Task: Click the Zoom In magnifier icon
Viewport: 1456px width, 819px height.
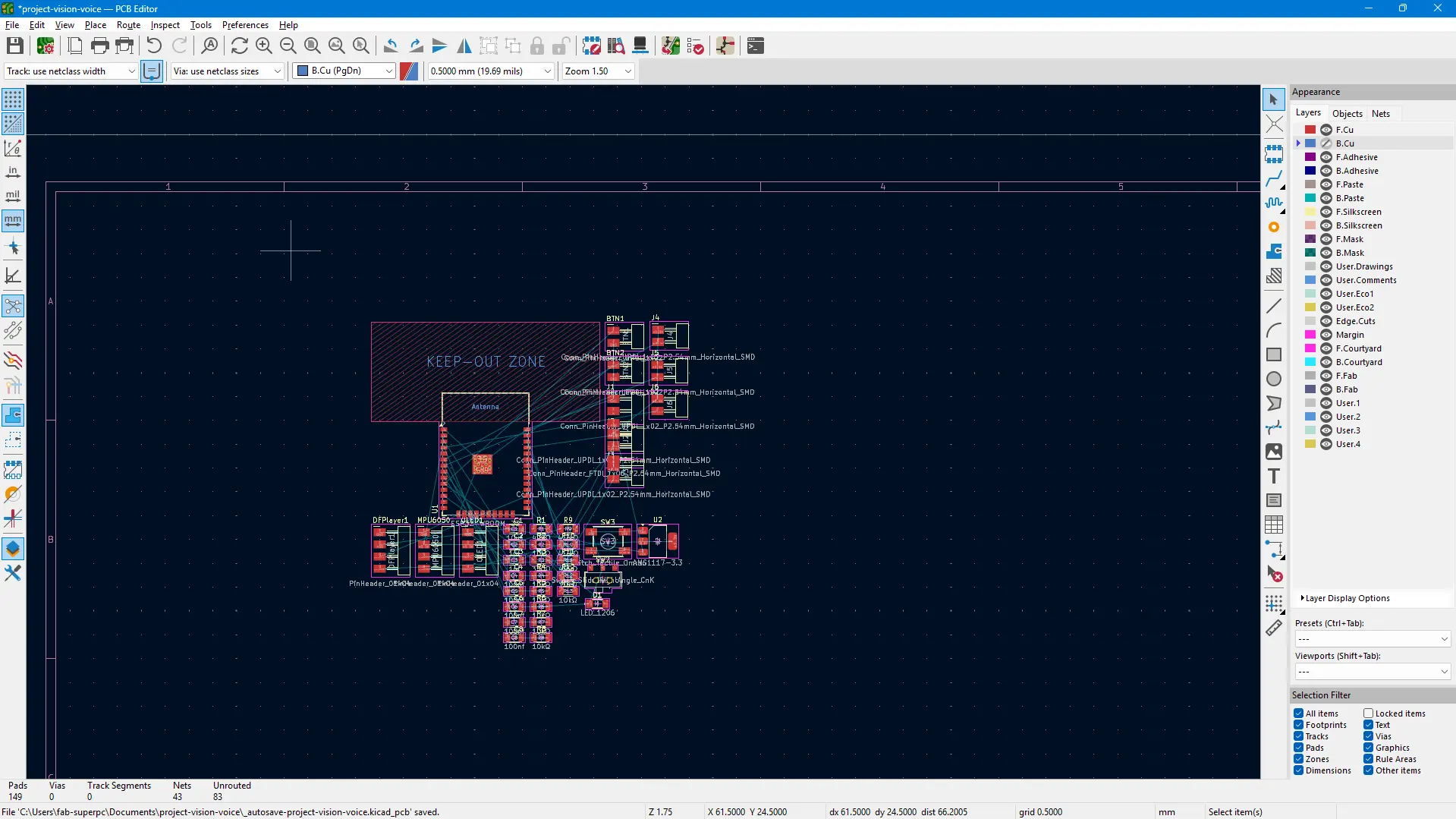Action: [x=263, y=46]
